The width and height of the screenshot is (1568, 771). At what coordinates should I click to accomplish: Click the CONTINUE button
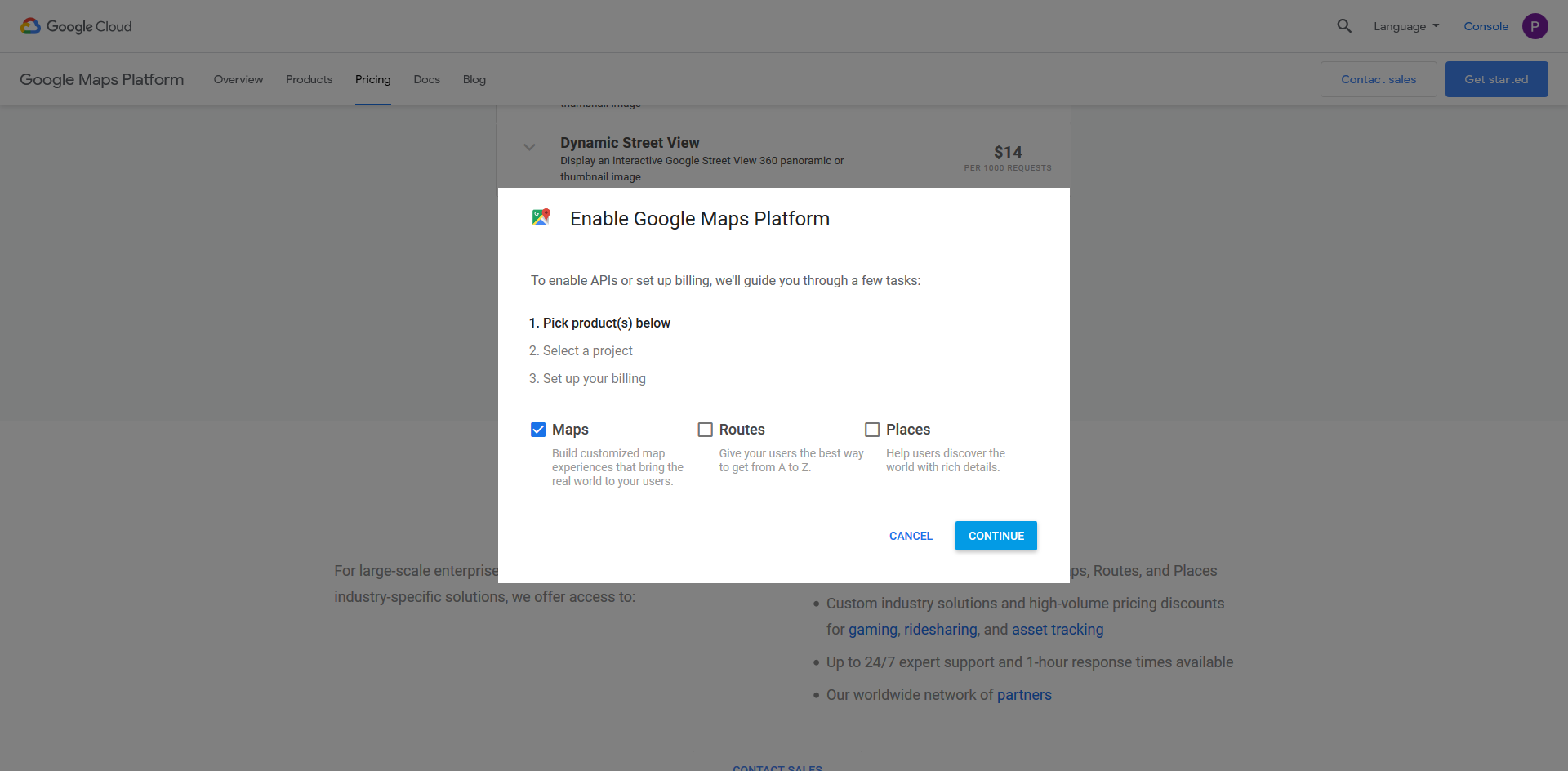click(x=996, y=536)
